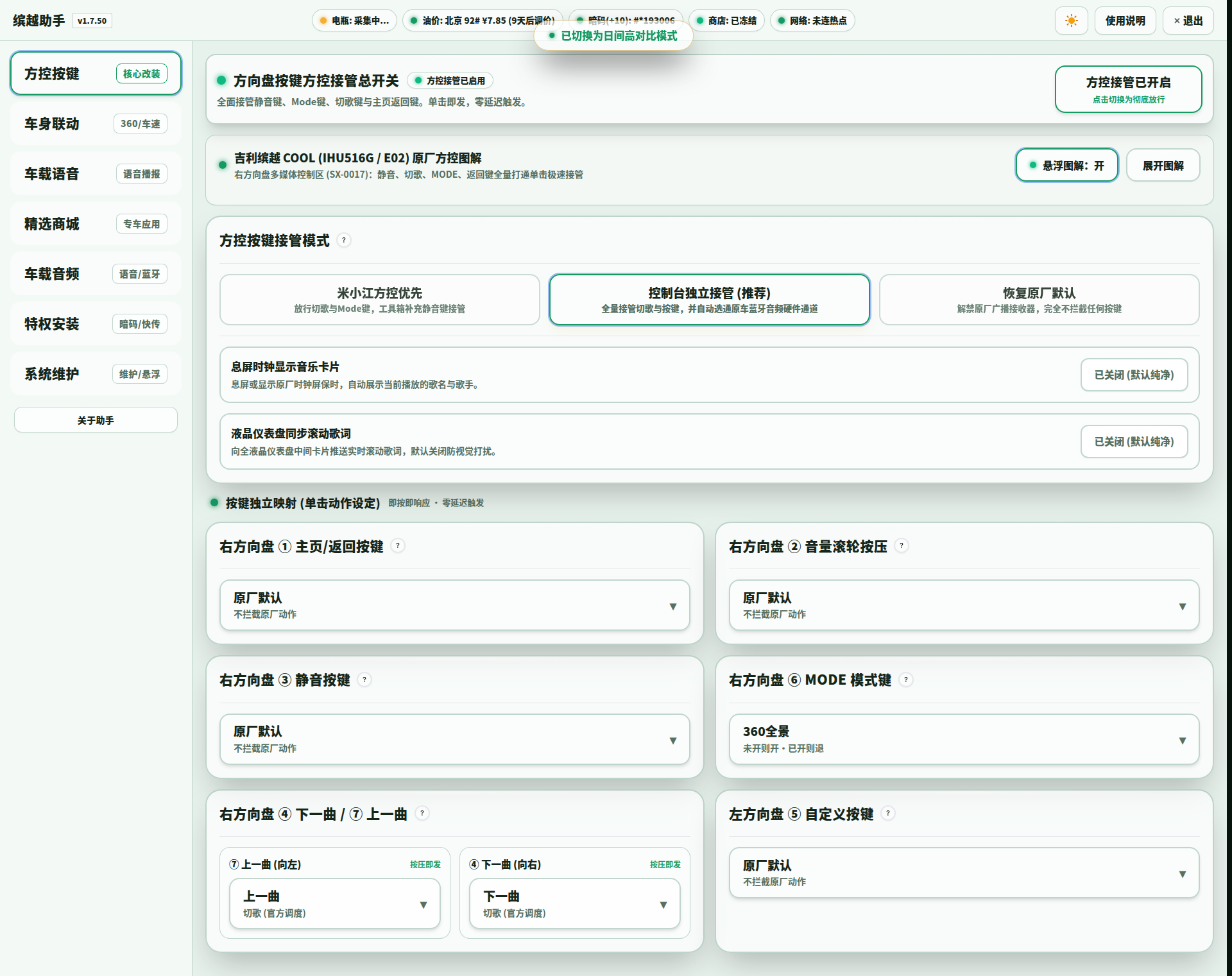Screen dimensions: 1232x976
Task: Open MODE 模式键 360全景 dropdown
Action: point(964,739)
